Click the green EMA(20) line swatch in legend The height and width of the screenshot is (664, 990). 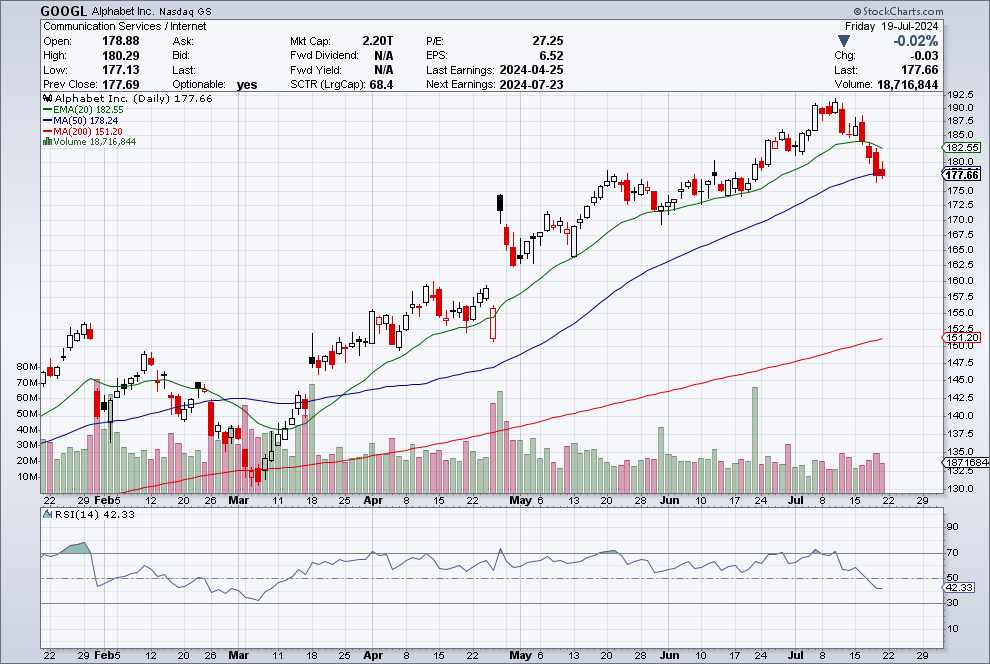[47, 110]
